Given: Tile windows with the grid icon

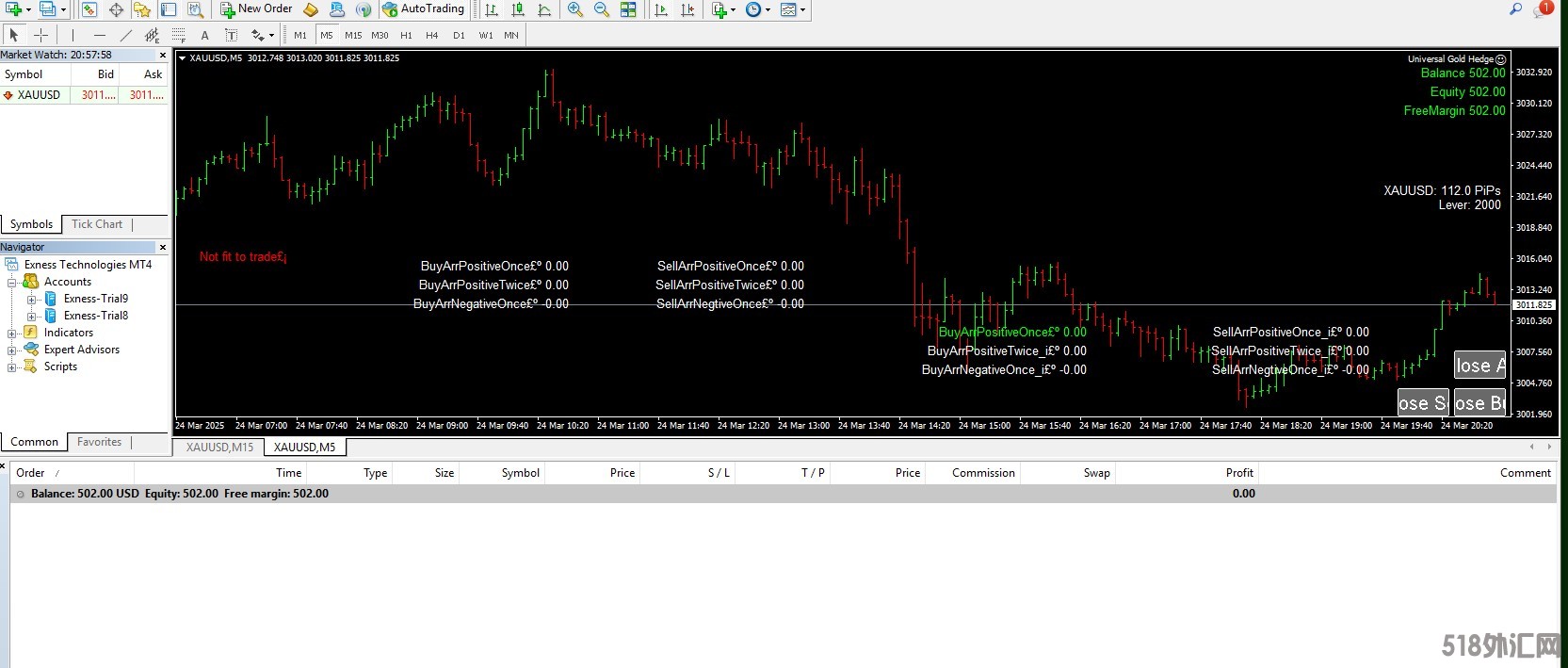Looking at the screenshot, I should click(x=628, y=9).
